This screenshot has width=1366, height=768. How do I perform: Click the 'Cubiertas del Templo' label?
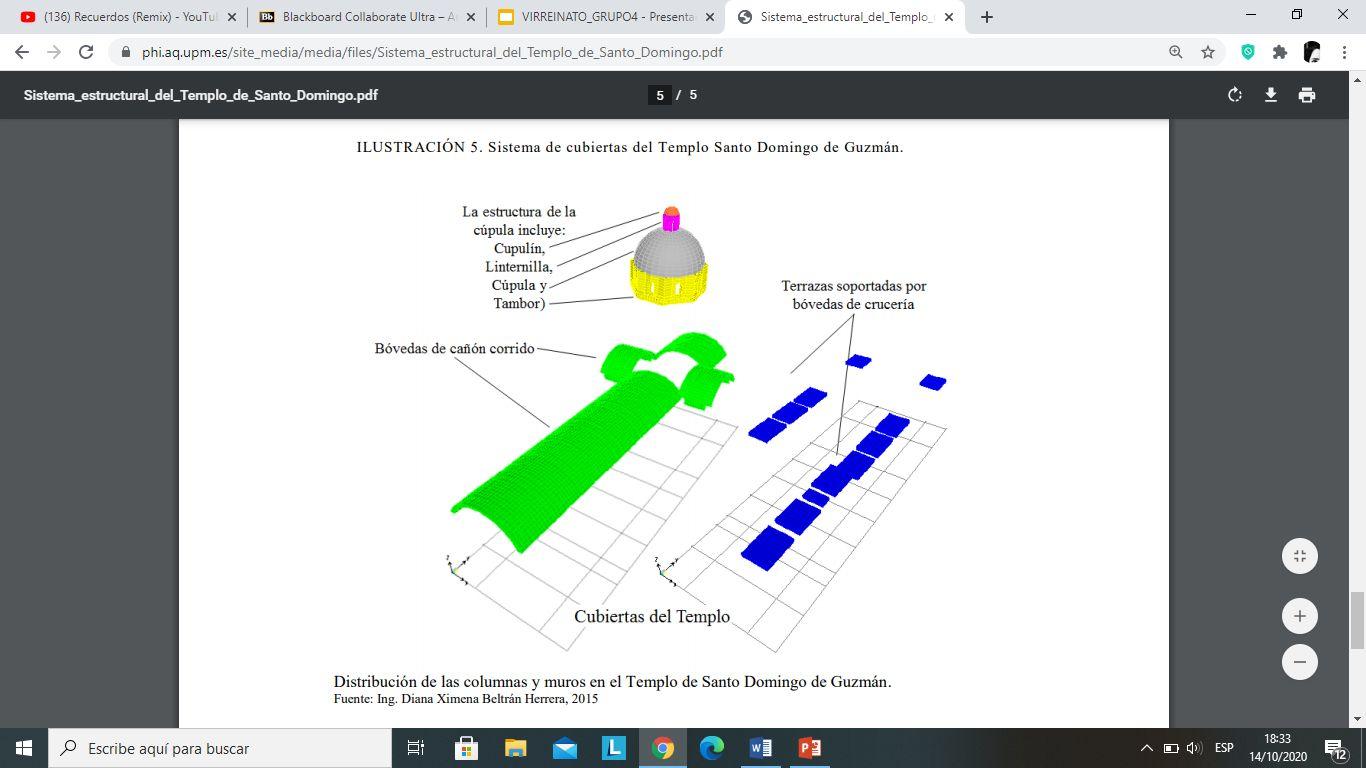click(x=652, y=616)
